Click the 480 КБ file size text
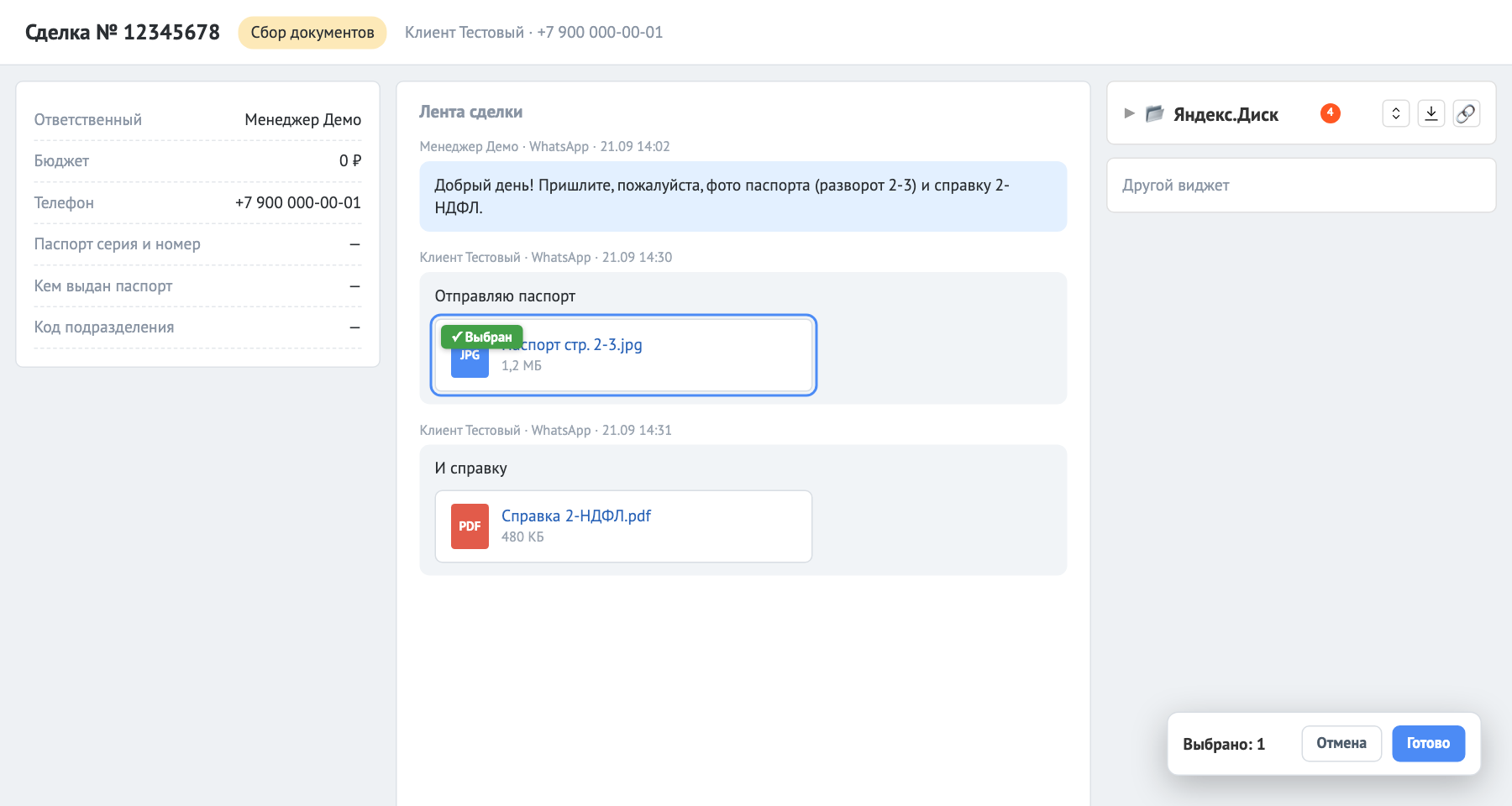This screenshot has width=1512, height=806. click(522, 537)
